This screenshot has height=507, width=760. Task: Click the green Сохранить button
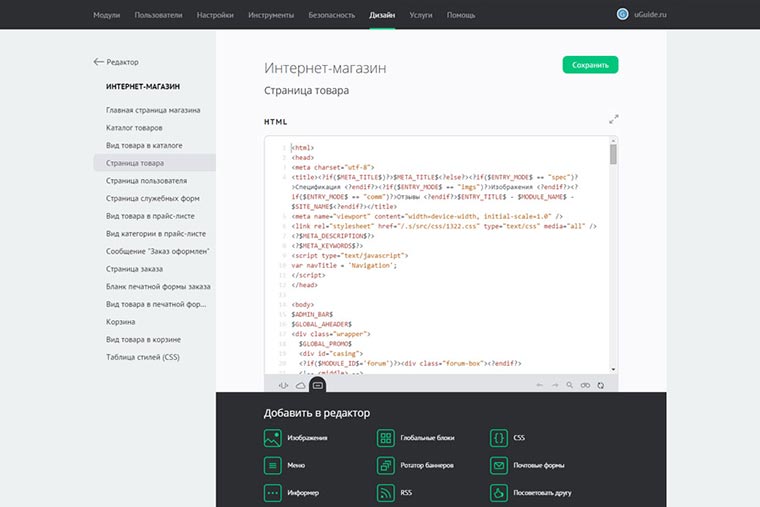click(x=590, y=65)
